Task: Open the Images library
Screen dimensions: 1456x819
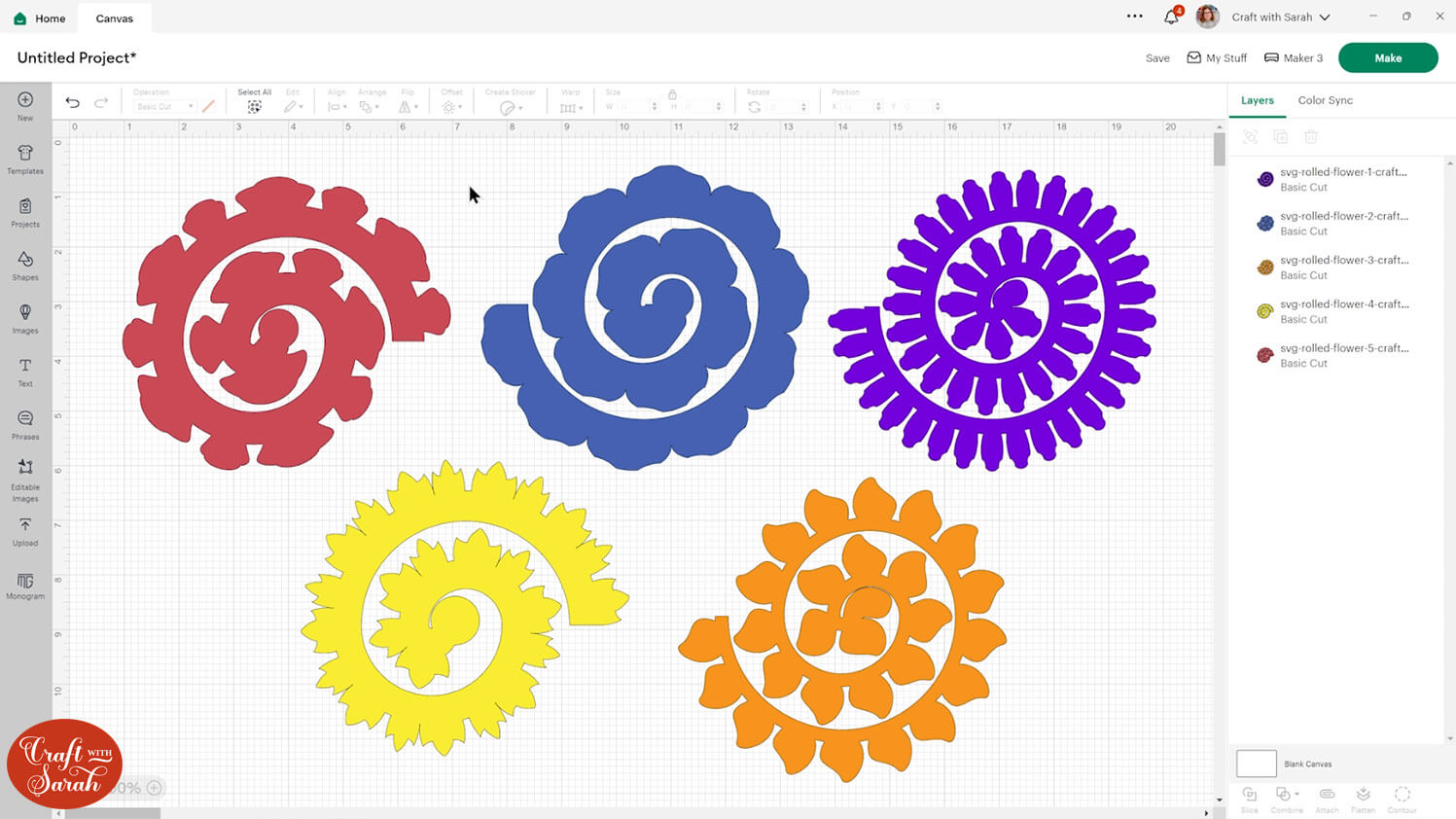Action: coord(25,318)
